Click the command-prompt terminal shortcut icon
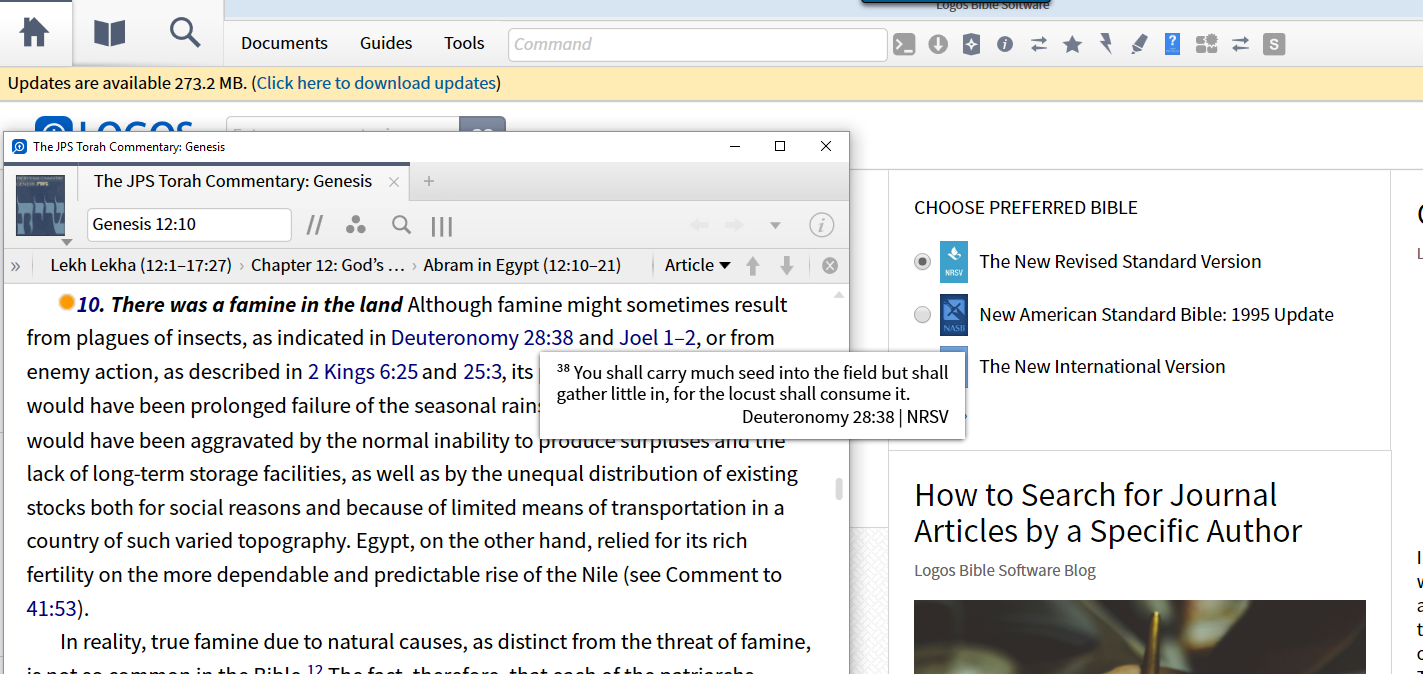This screenshot has width=1423, height=674. (x=904, y=44)
